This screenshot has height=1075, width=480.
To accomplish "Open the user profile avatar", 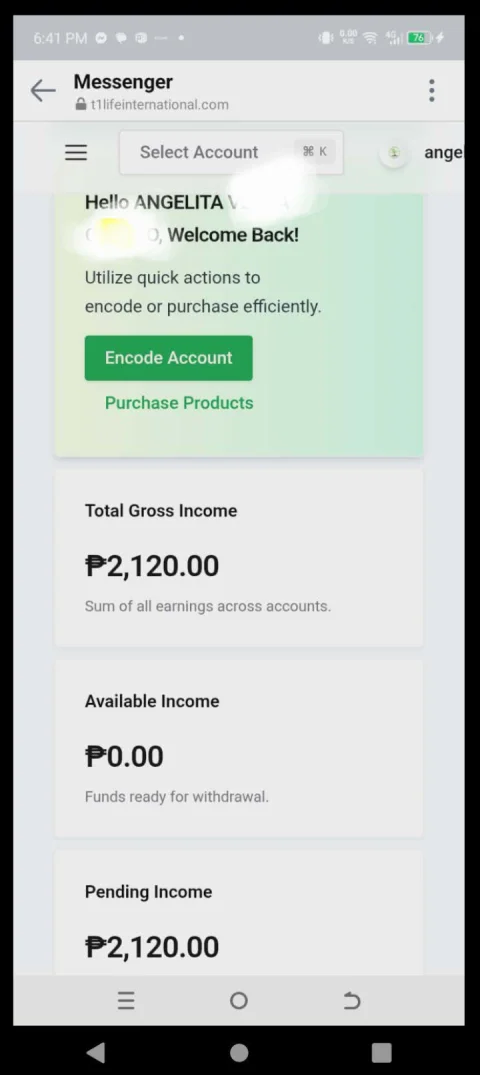I will (394, 153).
